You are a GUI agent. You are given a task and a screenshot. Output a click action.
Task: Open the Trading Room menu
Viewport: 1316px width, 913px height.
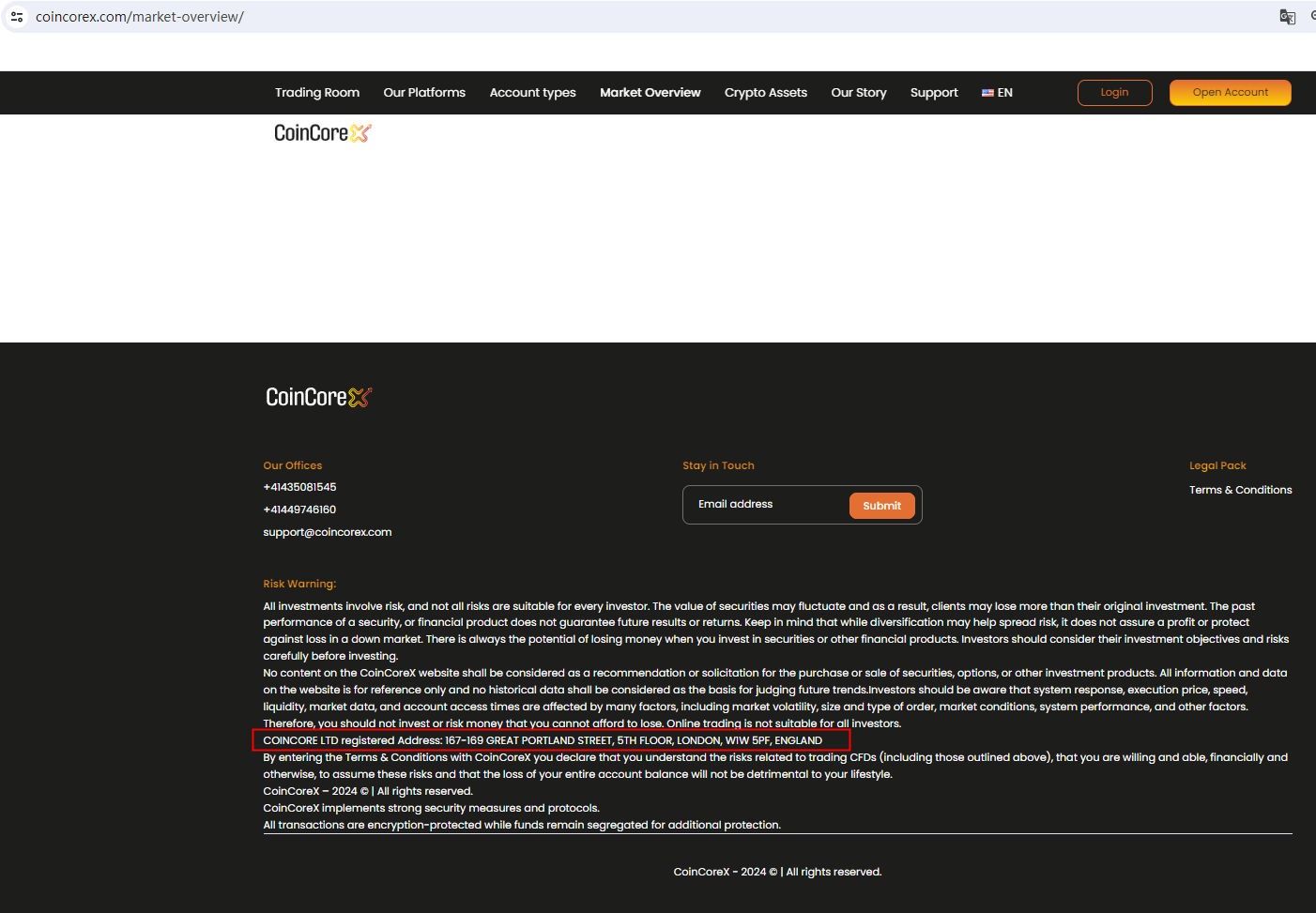(x=317, y=93)
